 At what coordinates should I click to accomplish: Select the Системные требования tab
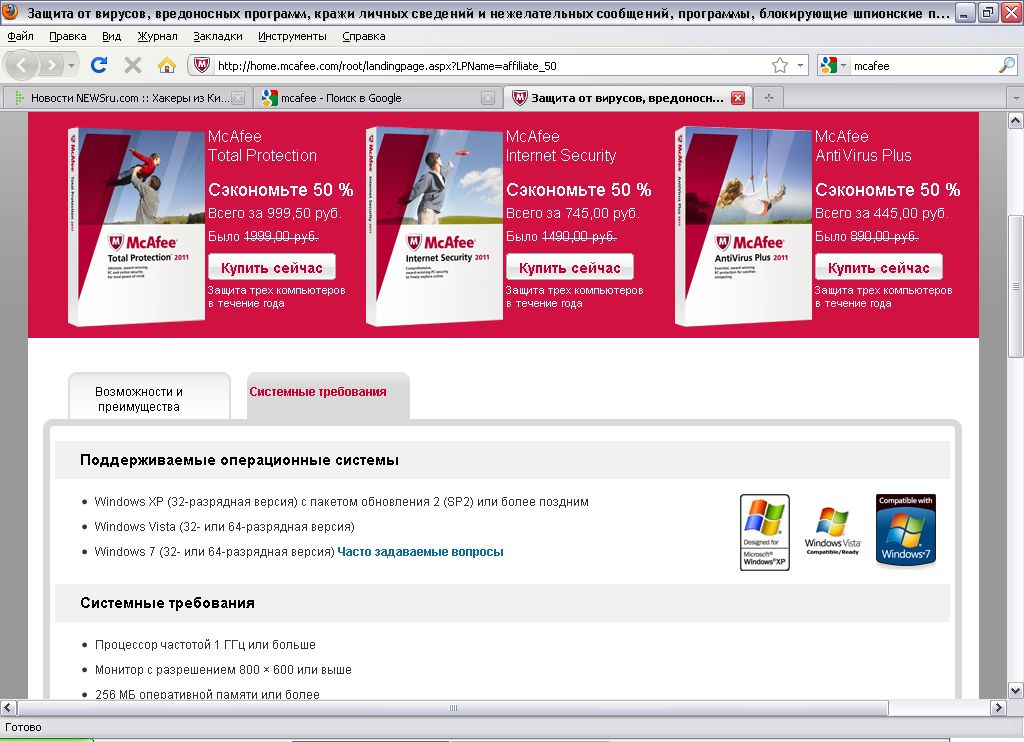tap(328, 396)
